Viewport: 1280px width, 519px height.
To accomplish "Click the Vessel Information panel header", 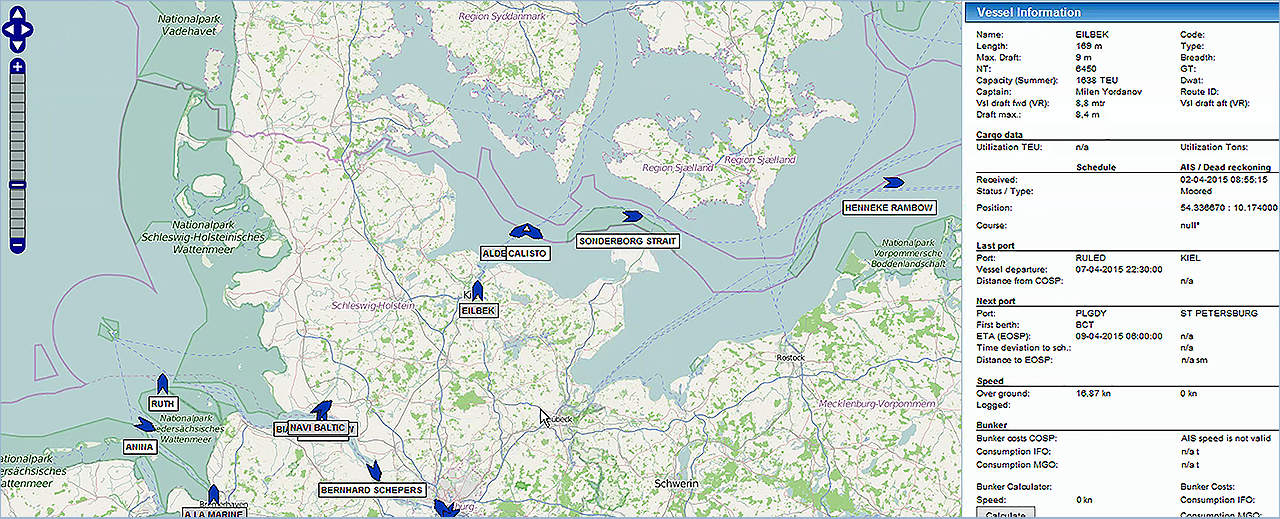I will point(1121,12).
